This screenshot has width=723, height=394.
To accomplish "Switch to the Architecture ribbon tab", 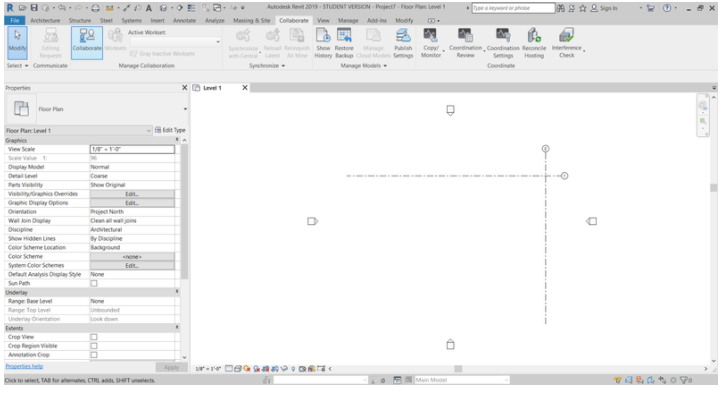I will click(45, 20).
